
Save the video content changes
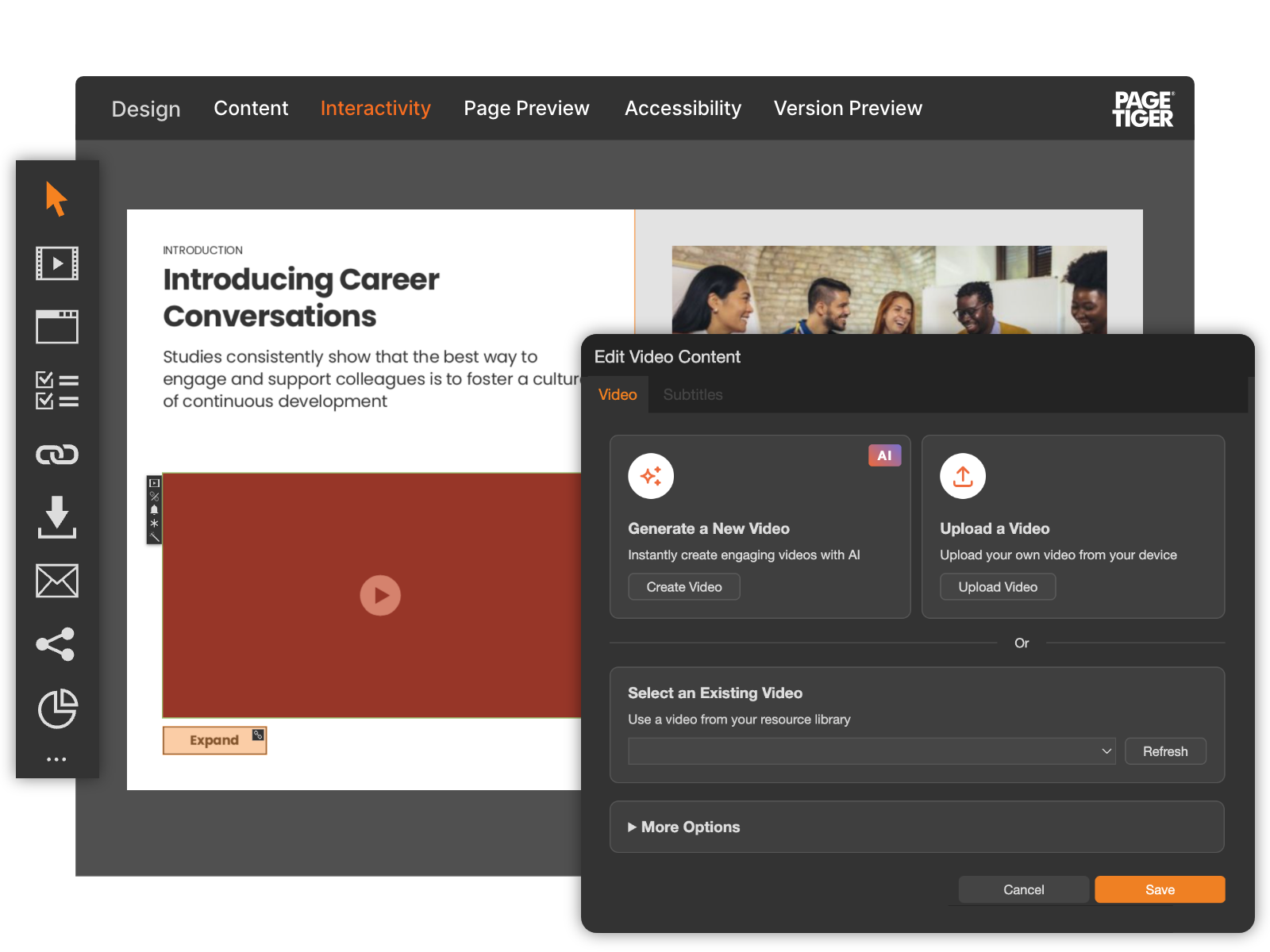pyautogui.click(x=1160, y=889)
